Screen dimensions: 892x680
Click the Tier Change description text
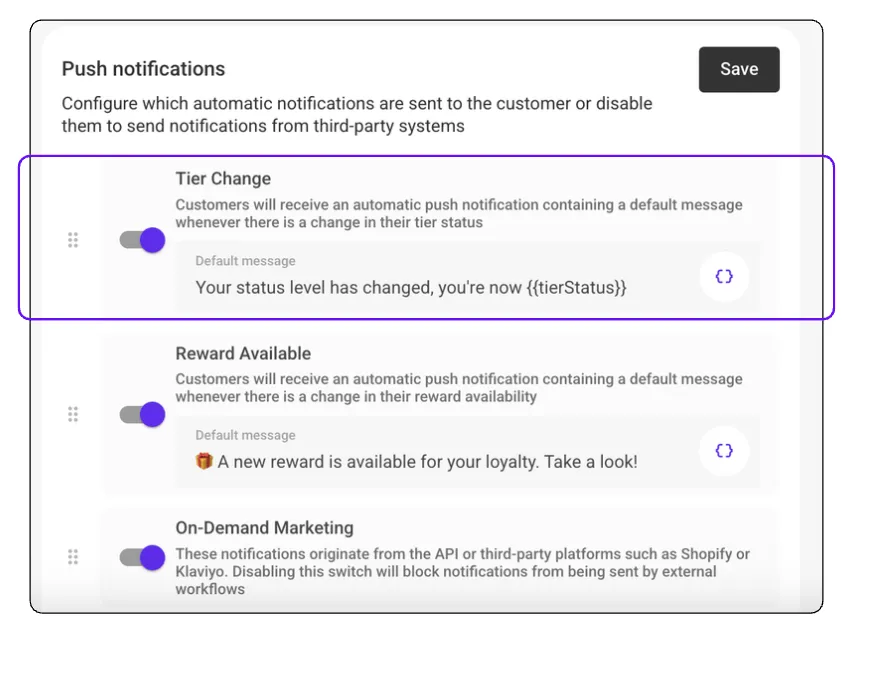[x=458, y=213]
